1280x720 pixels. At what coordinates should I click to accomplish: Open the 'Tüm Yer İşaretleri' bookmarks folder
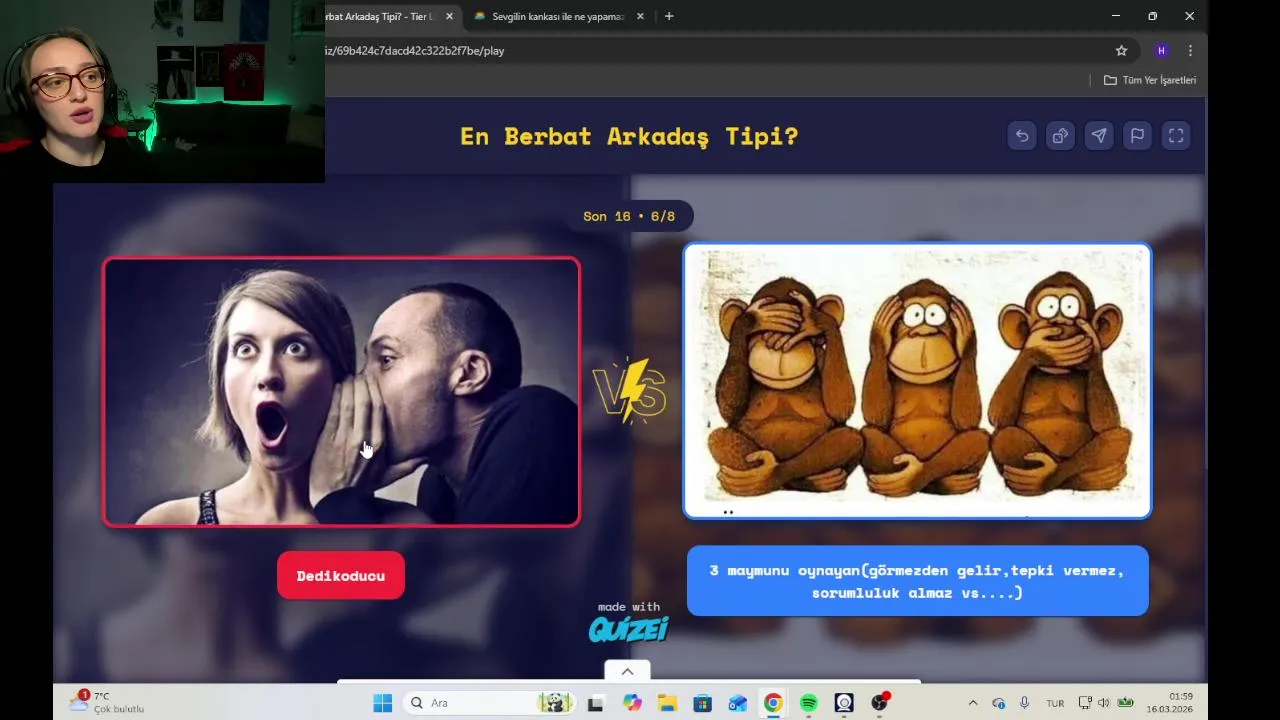pos(1150,80)
